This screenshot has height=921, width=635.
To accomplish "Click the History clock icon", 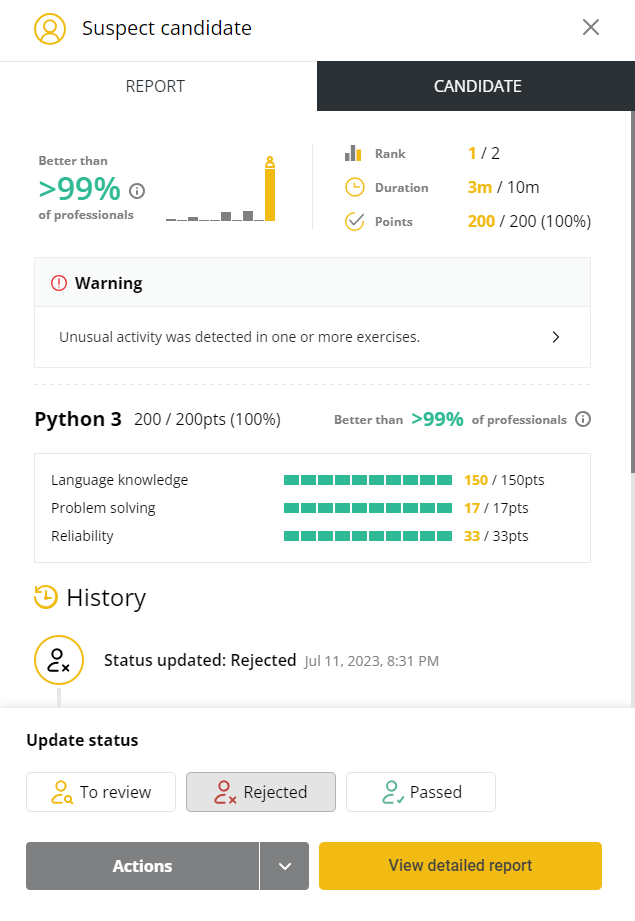I will point(45,597).
